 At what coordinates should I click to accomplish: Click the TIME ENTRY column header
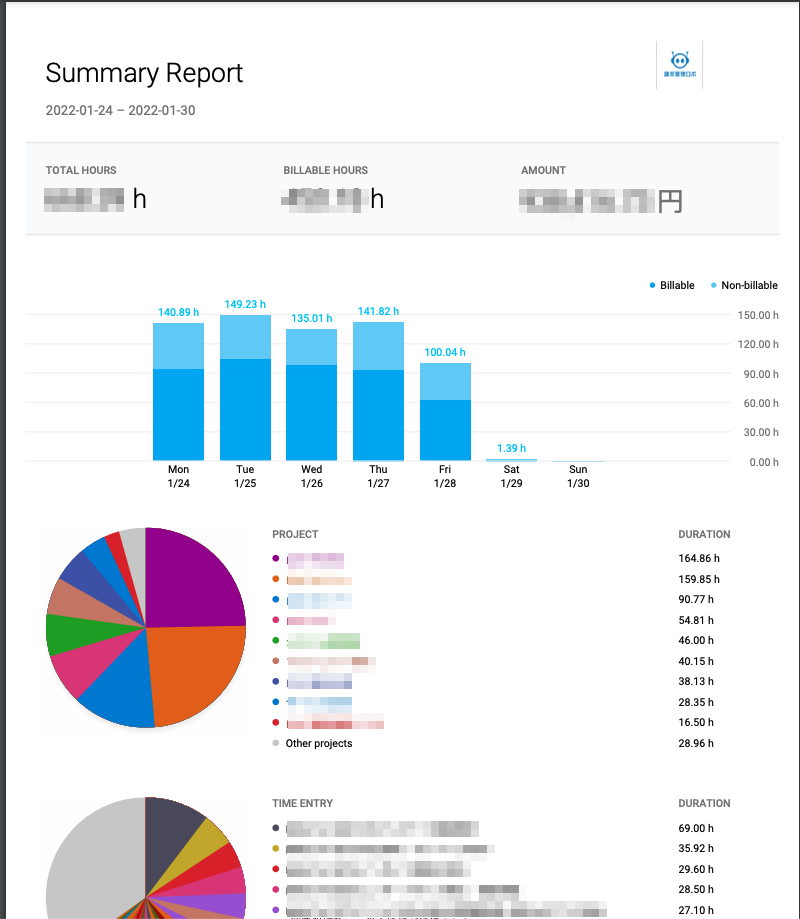[x=302, y=804]
